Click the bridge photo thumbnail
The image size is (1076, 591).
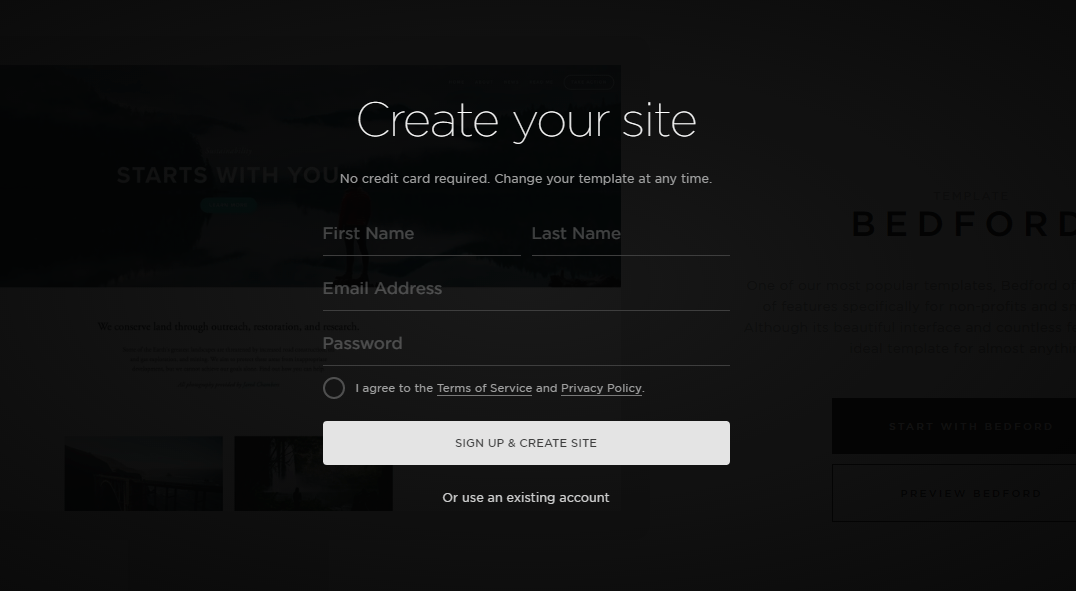click(x=143, y=473)
